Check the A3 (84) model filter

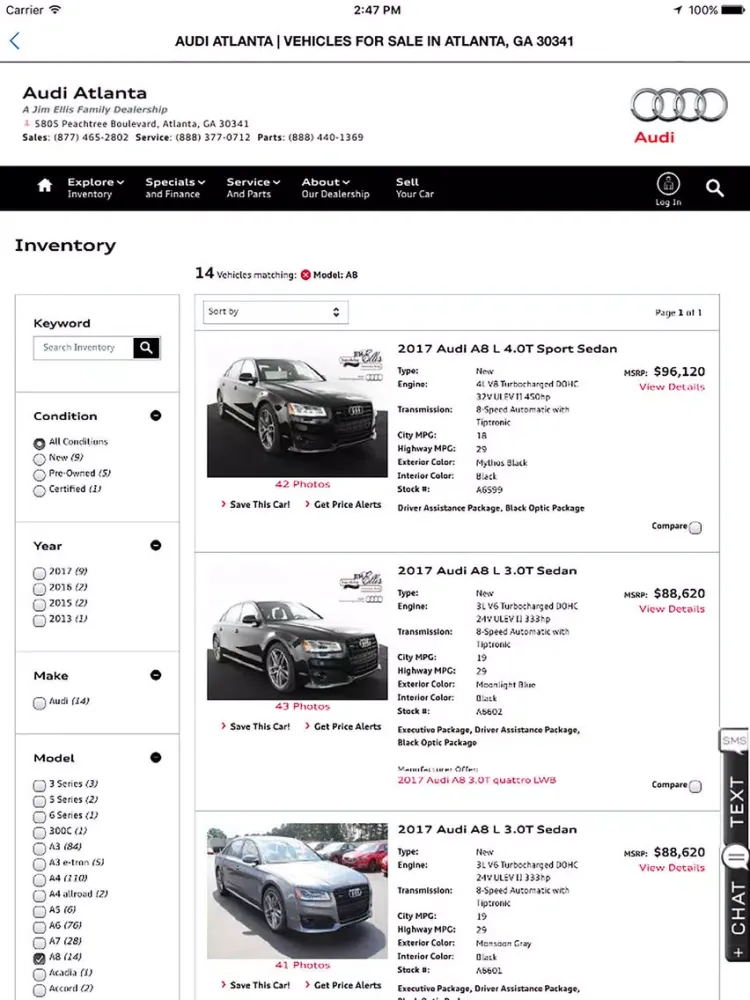tap(40, 849)
